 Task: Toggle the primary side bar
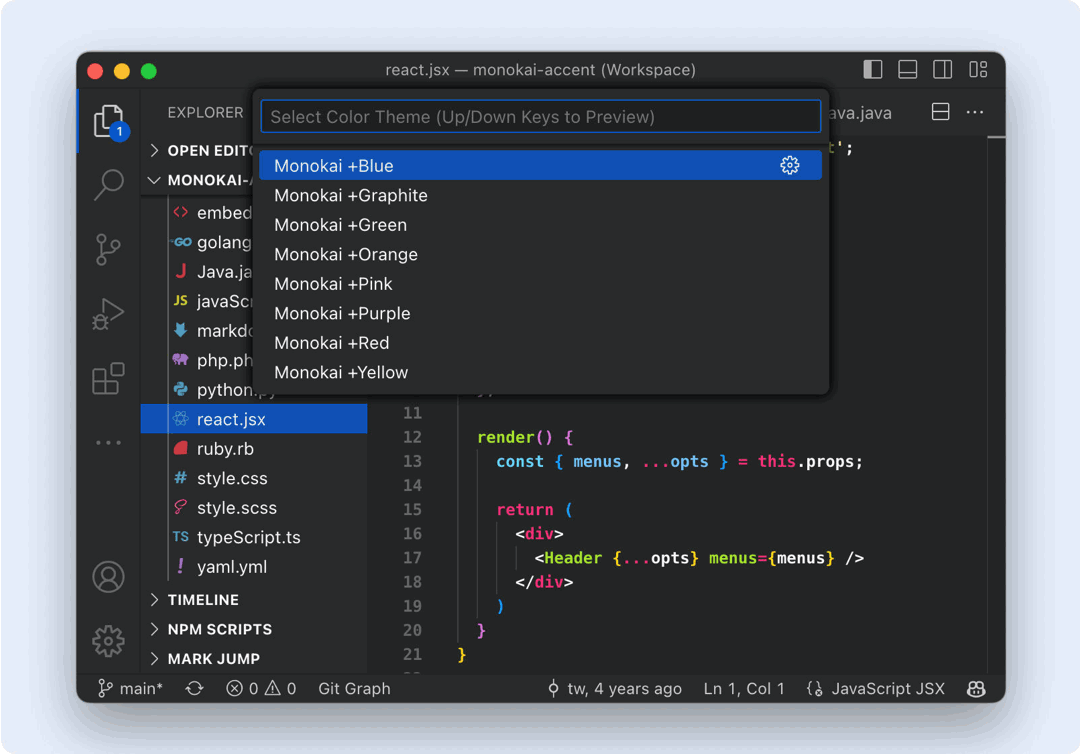point(873,70)
